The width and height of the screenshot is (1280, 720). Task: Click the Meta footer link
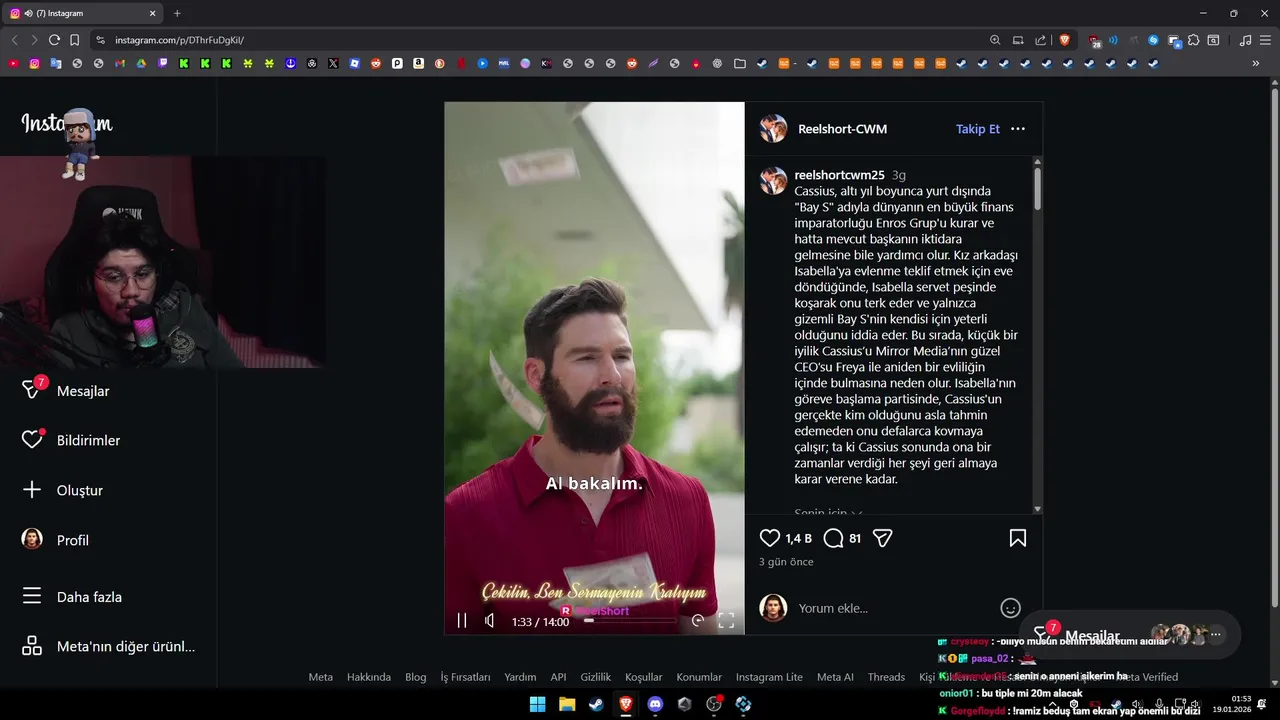[321, 677]
